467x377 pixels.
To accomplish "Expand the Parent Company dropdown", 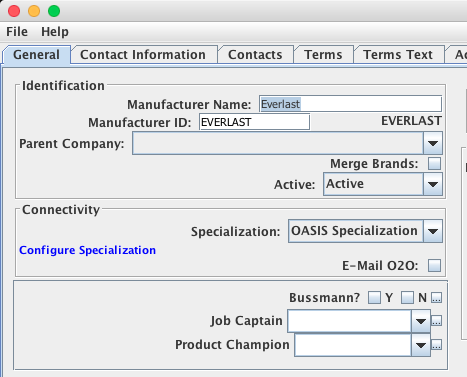I will 433,143.
